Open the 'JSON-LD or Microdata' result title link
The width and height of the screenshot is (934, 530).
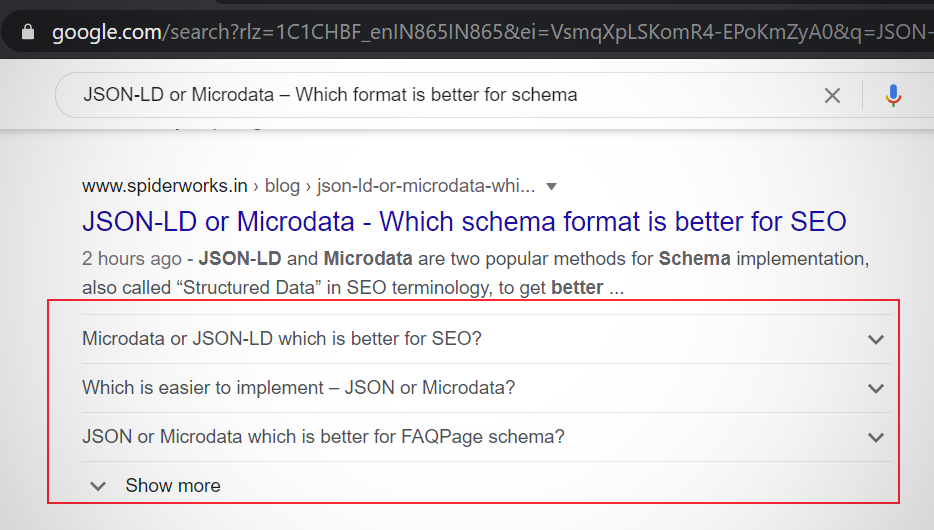464,221
